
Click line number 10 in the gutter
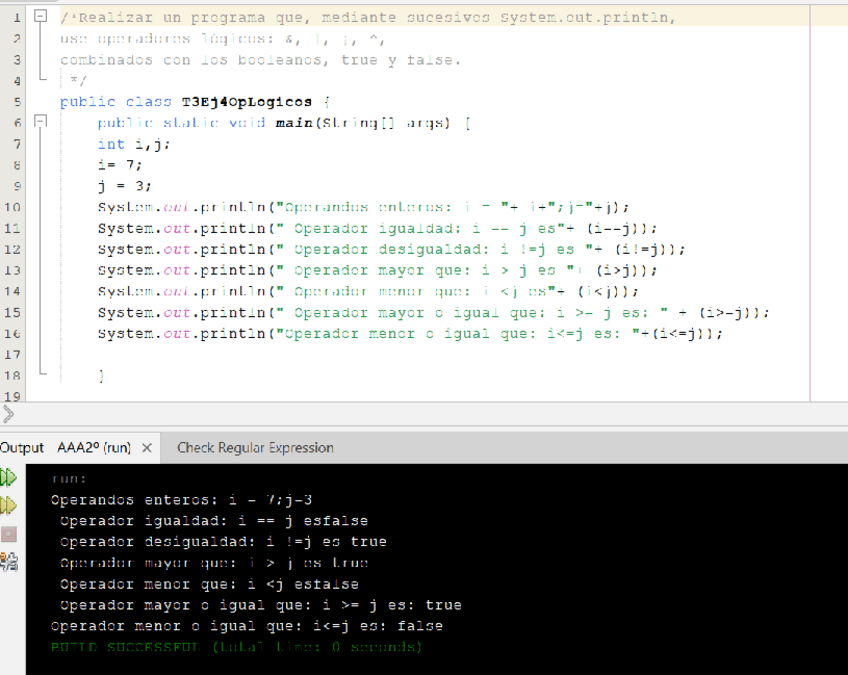pos(14,207)
